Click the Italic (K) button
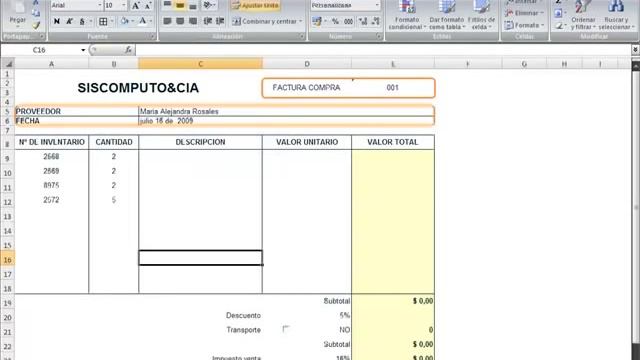 coord(69,21)
